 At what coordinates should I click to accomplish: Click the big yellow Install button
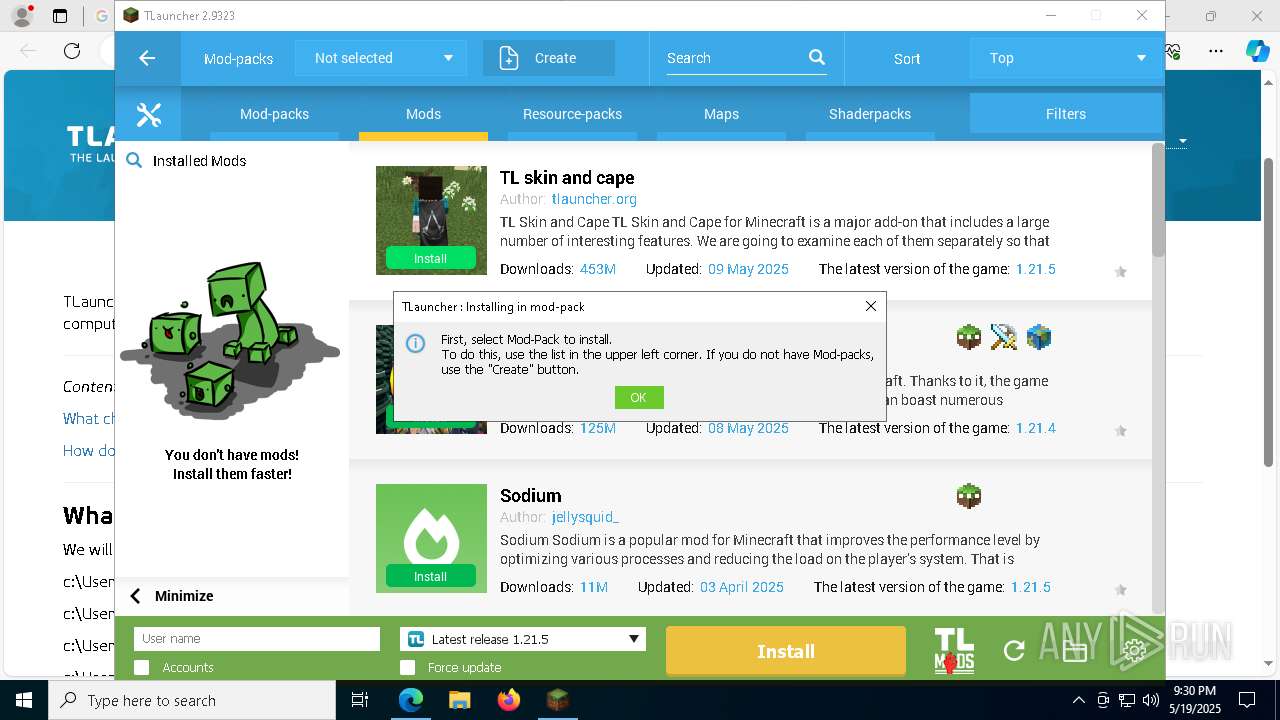pos(786,651)
